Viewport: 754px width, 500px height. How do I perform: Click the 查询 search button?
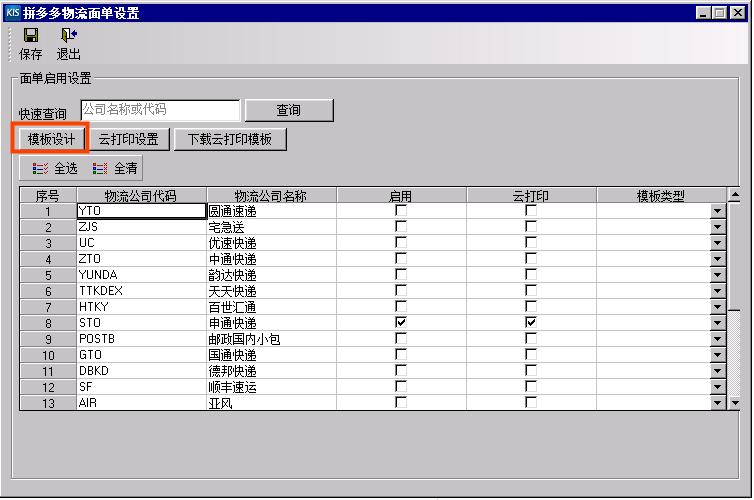289,111
